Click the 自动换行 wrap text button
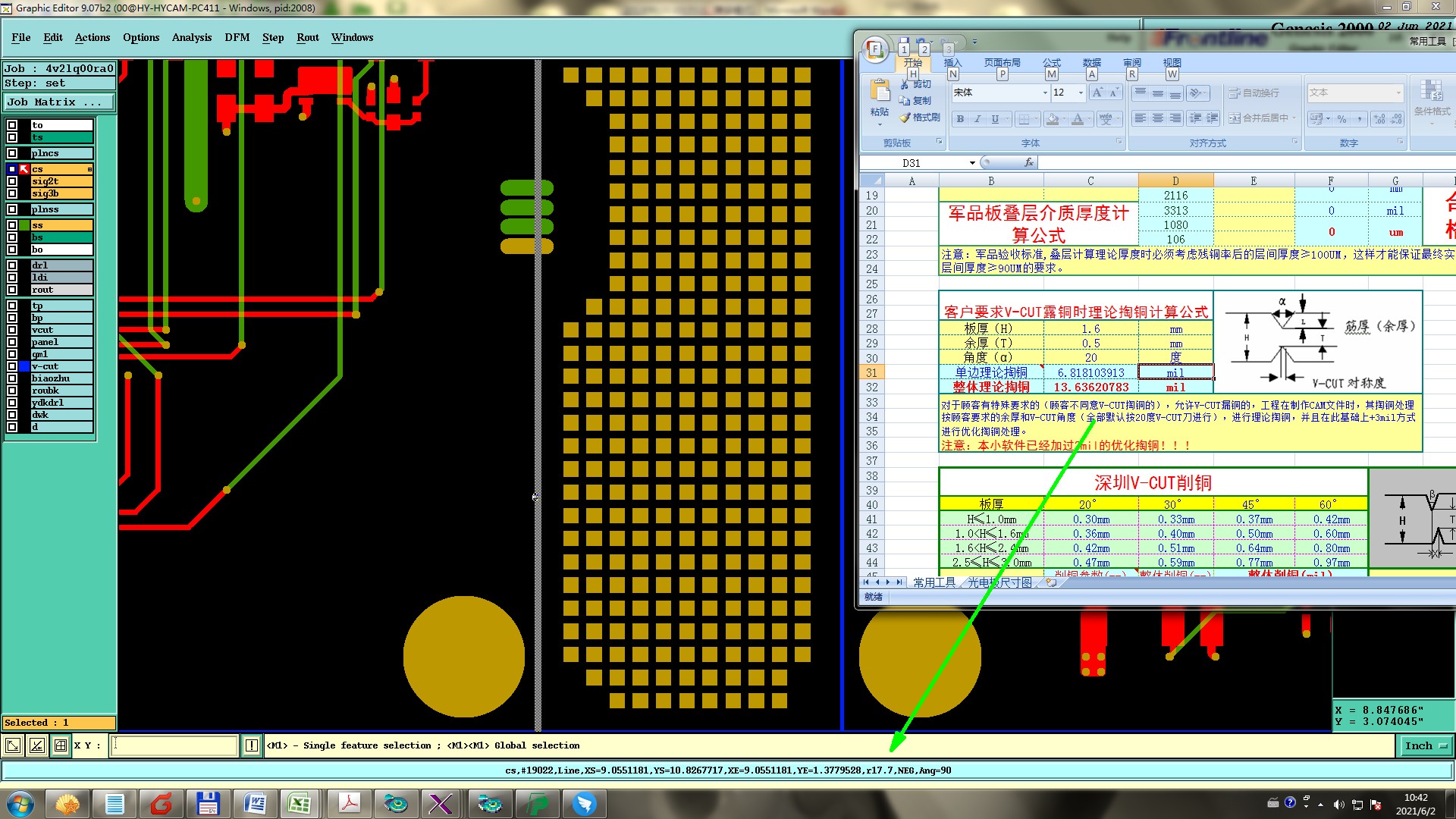 pyautogui.click(x=1254, y=93)
